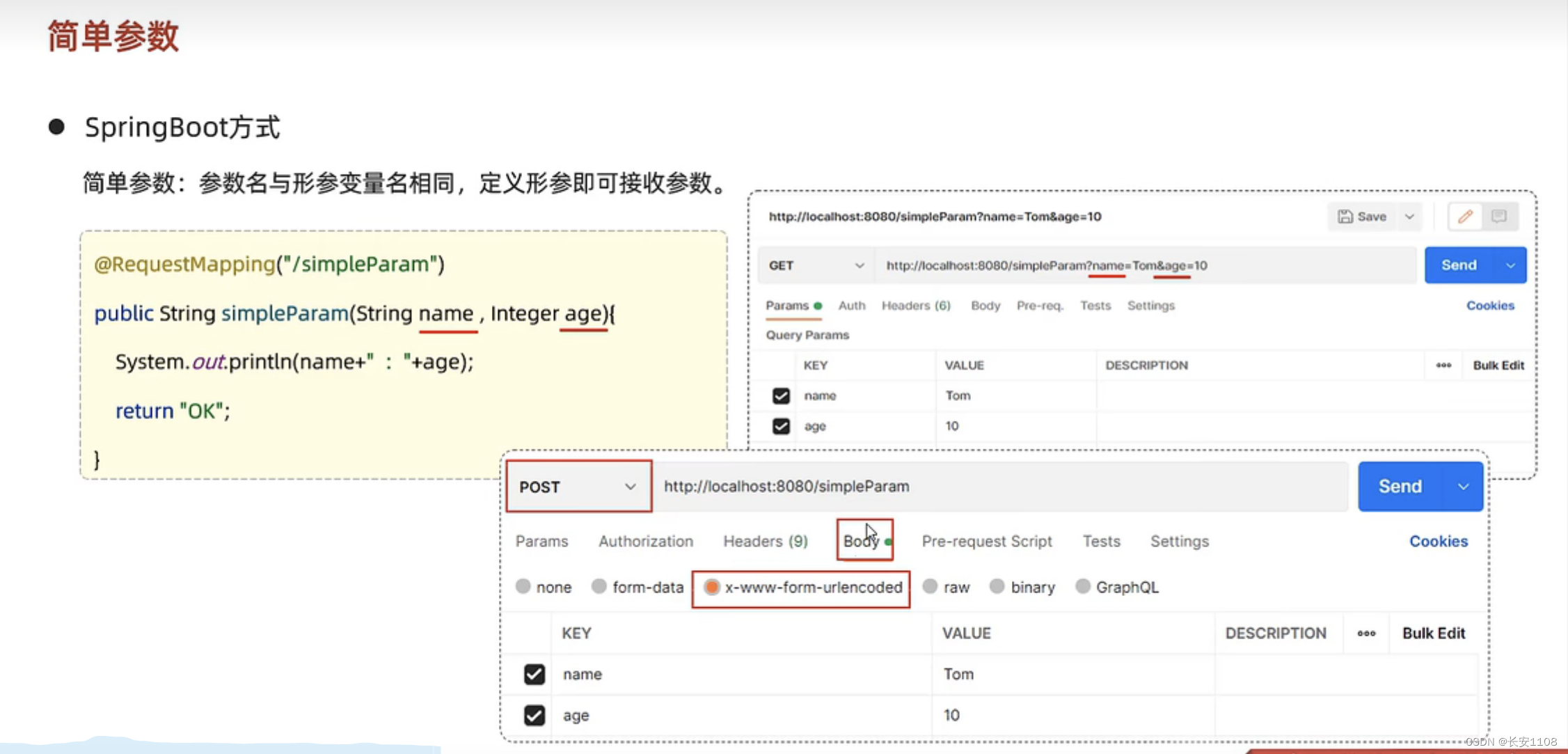The width and height of the screenshot is (1568, 754).
Task: Uncheck the name query param checkbox
Action: click(781, 395)
